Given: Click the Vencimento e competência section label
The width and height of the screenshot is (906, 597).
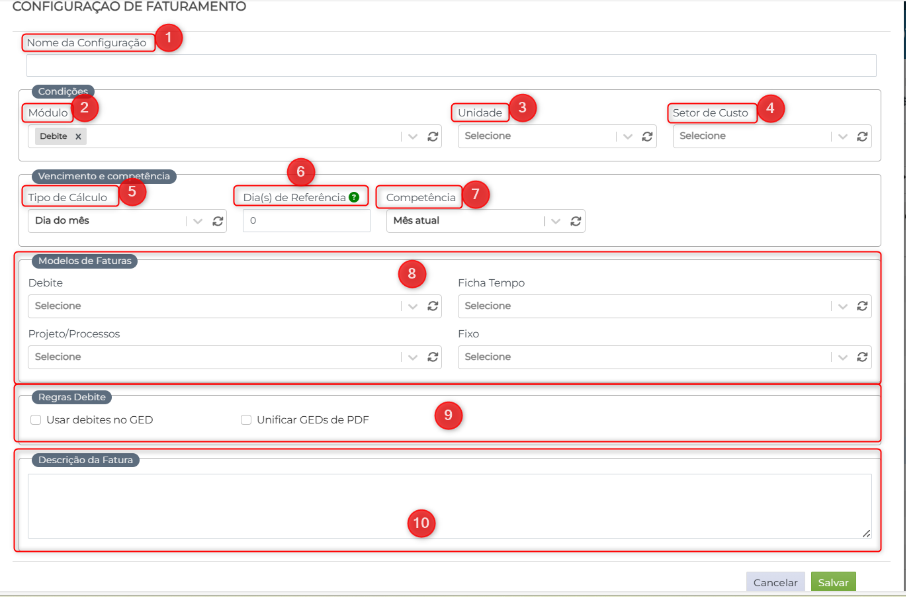Looking at the screenshot, I should coord(104,176).
